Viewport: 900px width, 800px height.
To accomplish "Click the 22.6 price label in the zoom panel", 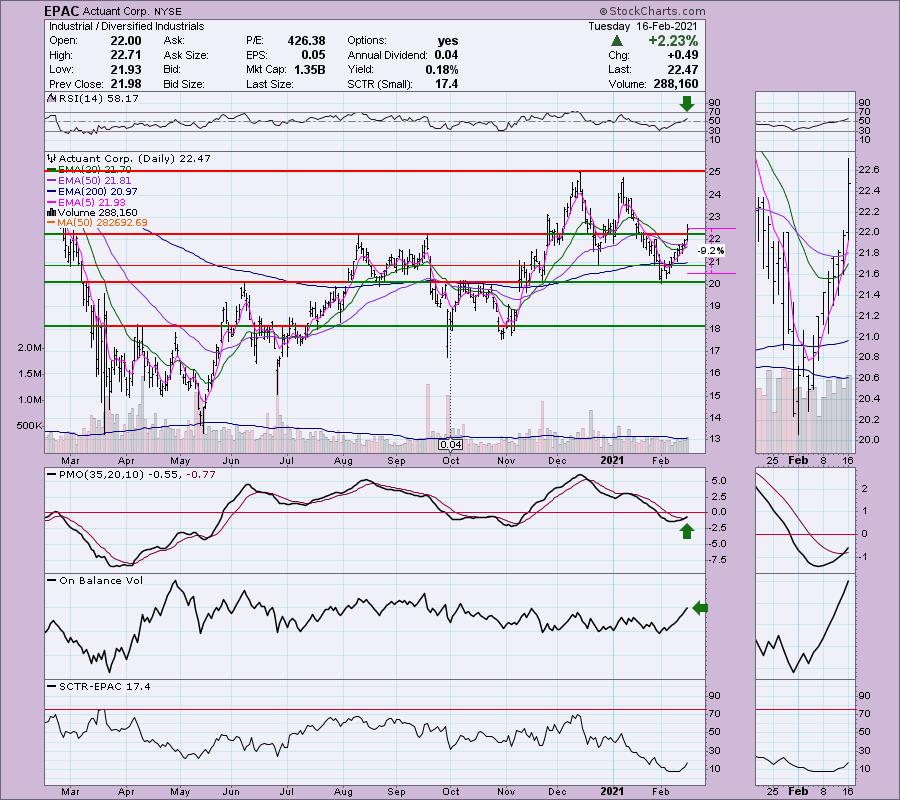I will click(x=868, y=170).
